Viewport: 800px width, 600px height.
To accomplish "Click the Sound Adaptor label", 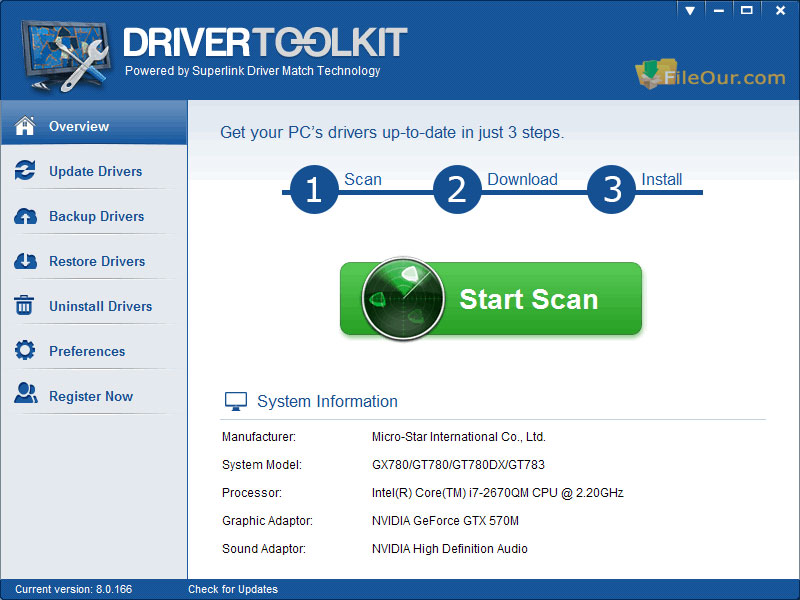I will click(x=264, y=549).
